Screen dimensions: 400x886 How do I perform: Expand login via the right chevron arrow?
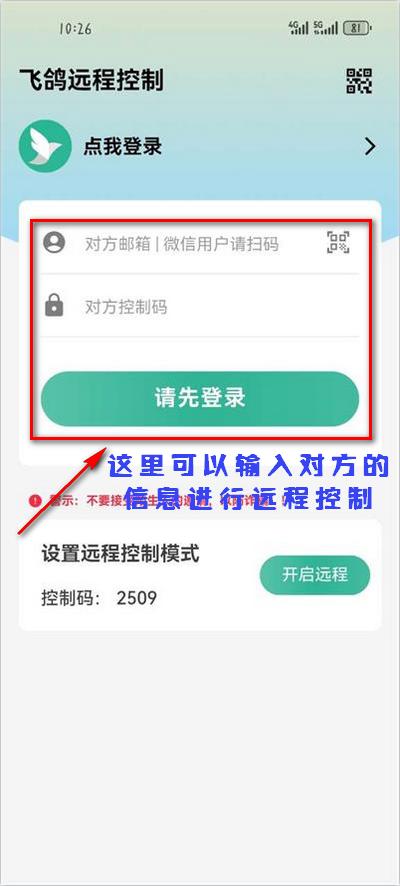click(x=370, y=147)
